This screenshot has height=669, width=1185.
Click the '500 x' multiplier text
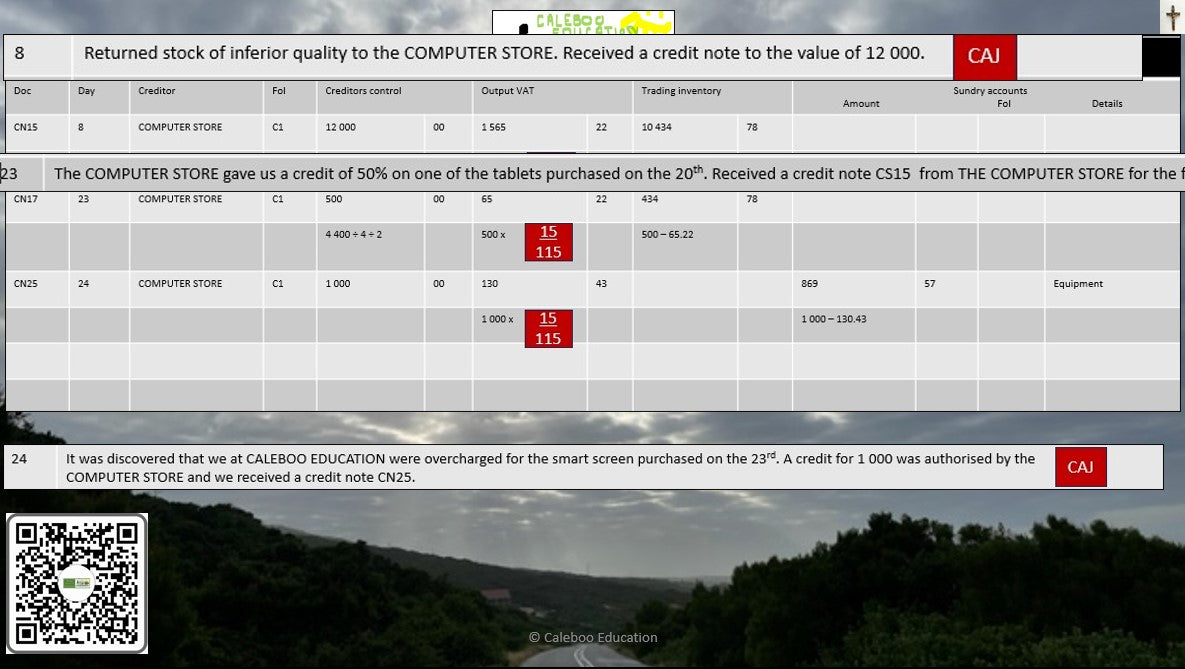point(493,234)
